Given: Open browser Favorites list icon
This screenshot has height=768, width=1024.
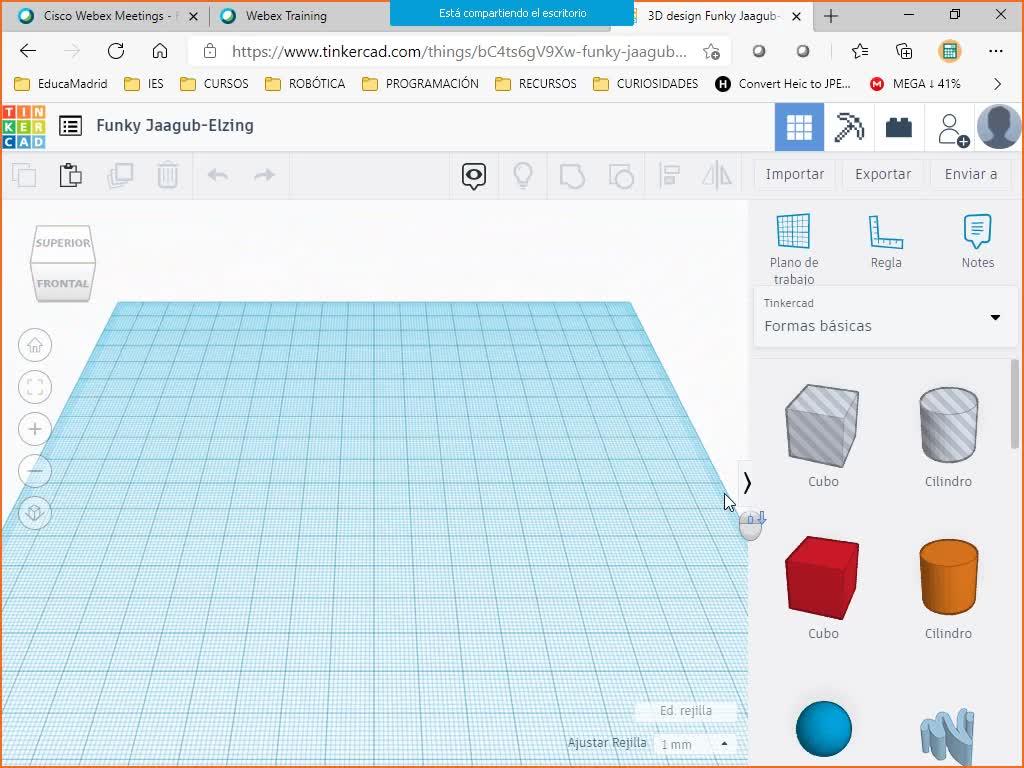Looking at the screenshot, I should tap(859, 51).
